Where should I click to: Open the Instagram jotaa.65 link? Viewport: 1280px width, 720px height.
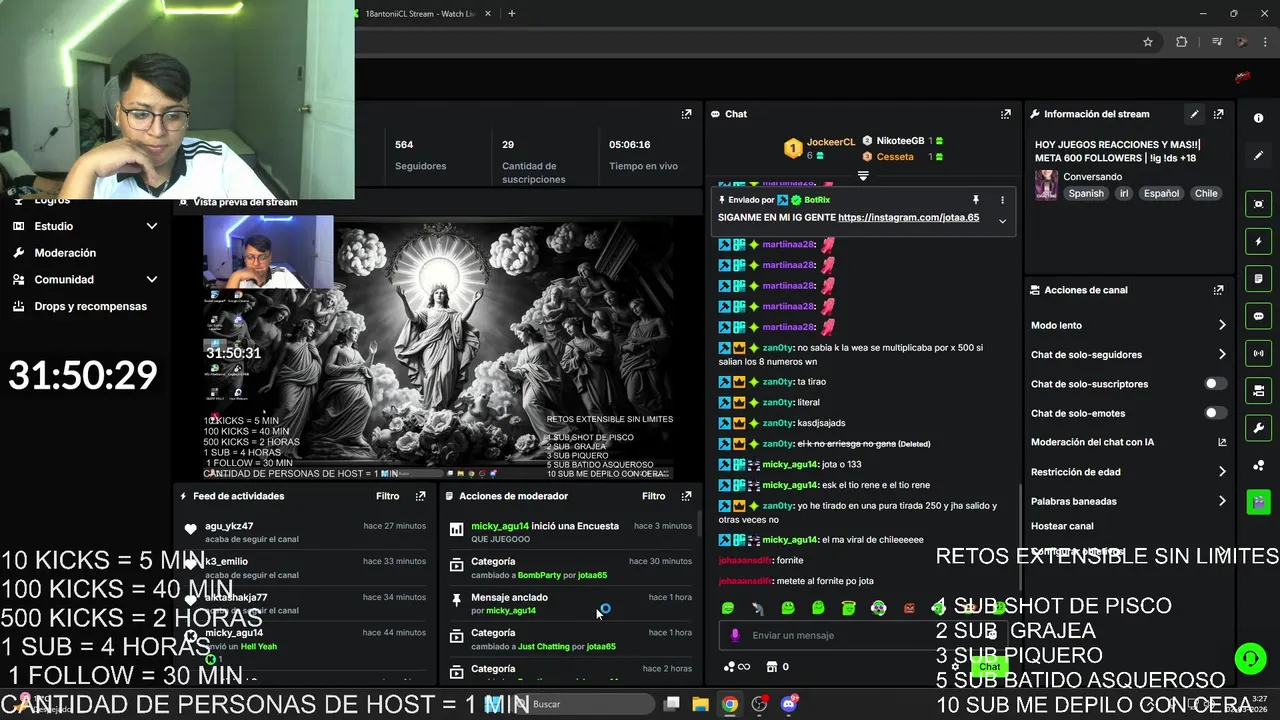[908, 218]
